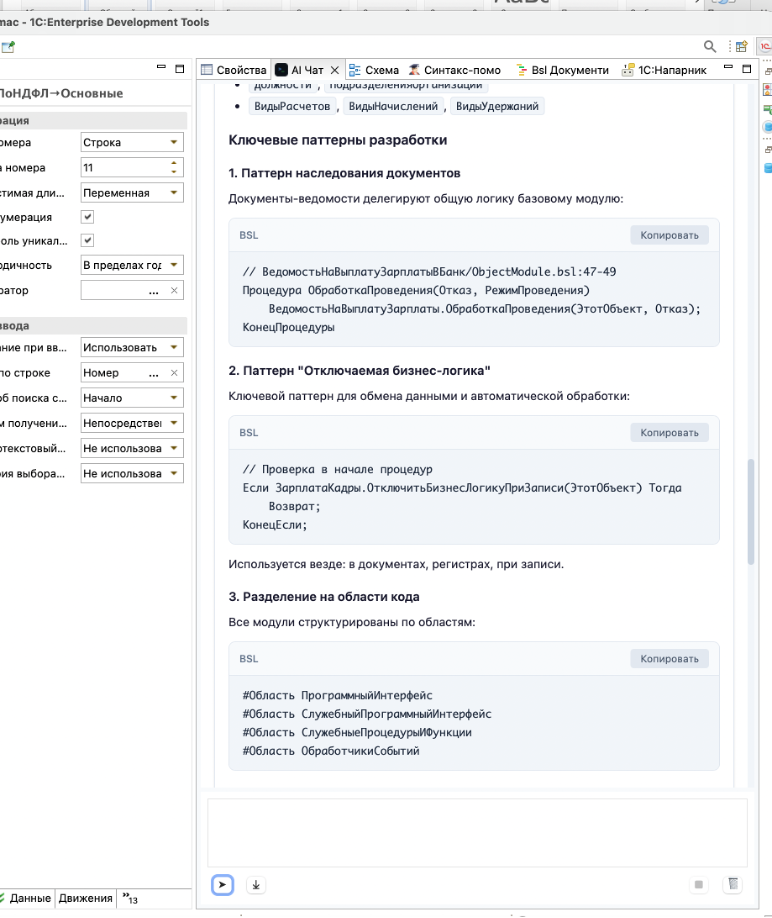Send the chat message with arrow button
Screen dimensions: 772x918
point(223,885)
